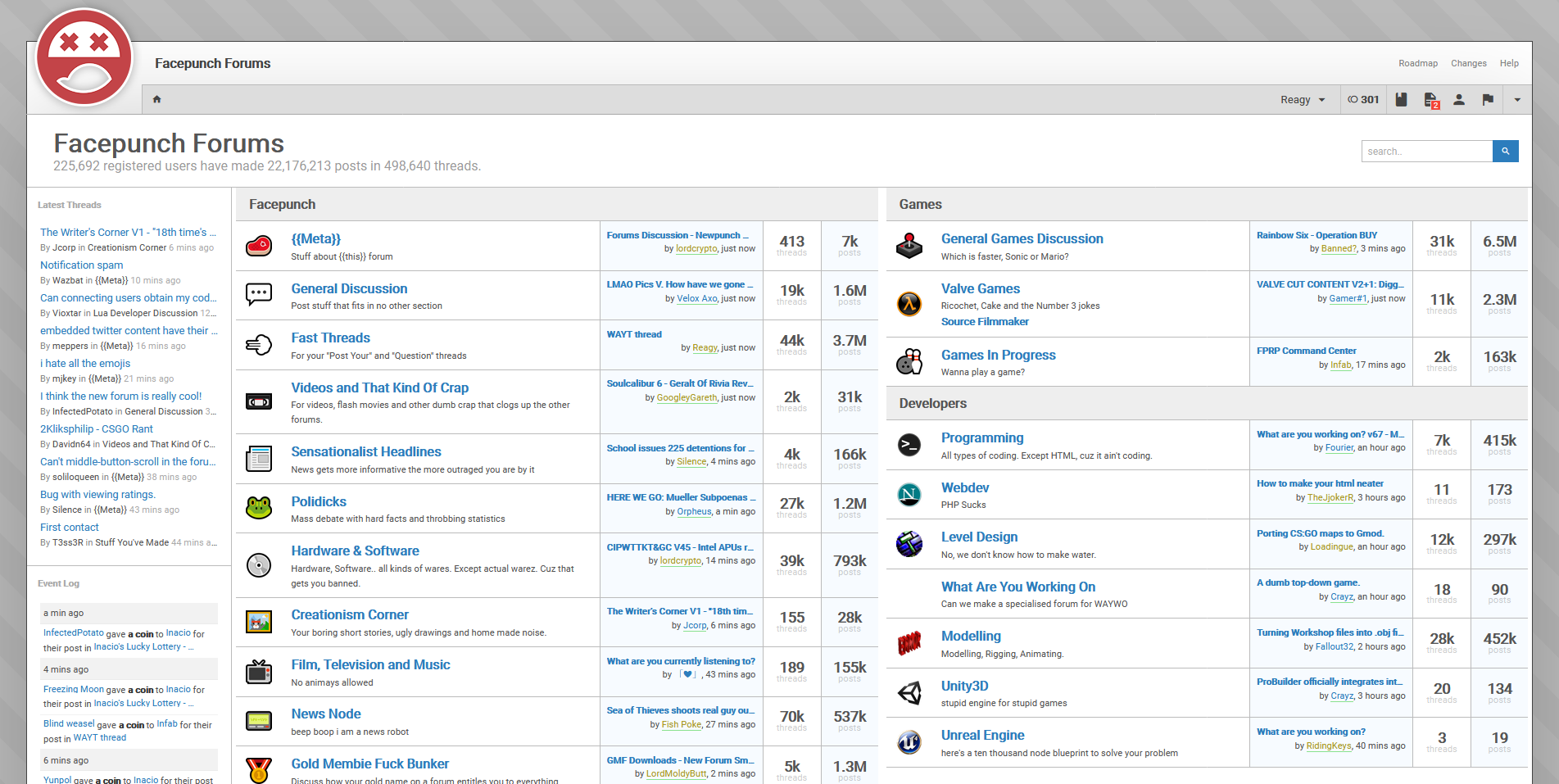Click the {{Meta}} forum steak icon
1559x784 pixels.
(x=259, y=245)
